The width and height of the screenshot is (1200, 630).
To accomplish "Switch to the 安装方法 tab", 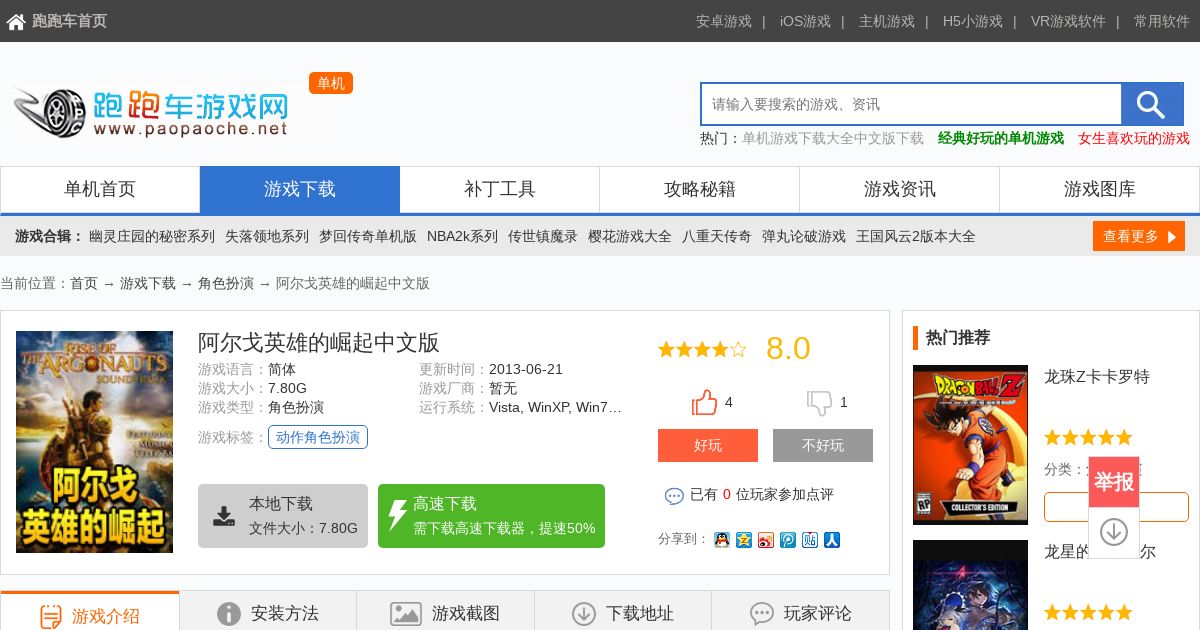I will [x=268, y=611].
